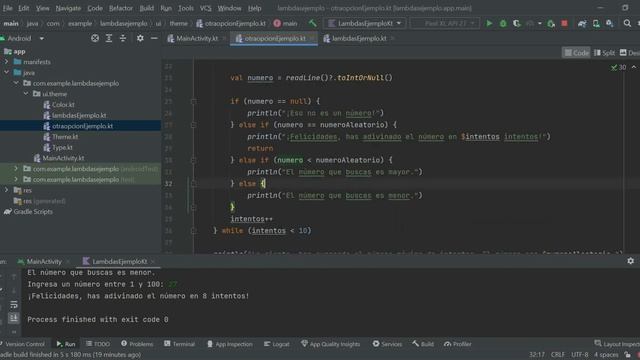Open the SDK Manager icon
Screen dimensions: 640x360
click(x=610, y=24)
